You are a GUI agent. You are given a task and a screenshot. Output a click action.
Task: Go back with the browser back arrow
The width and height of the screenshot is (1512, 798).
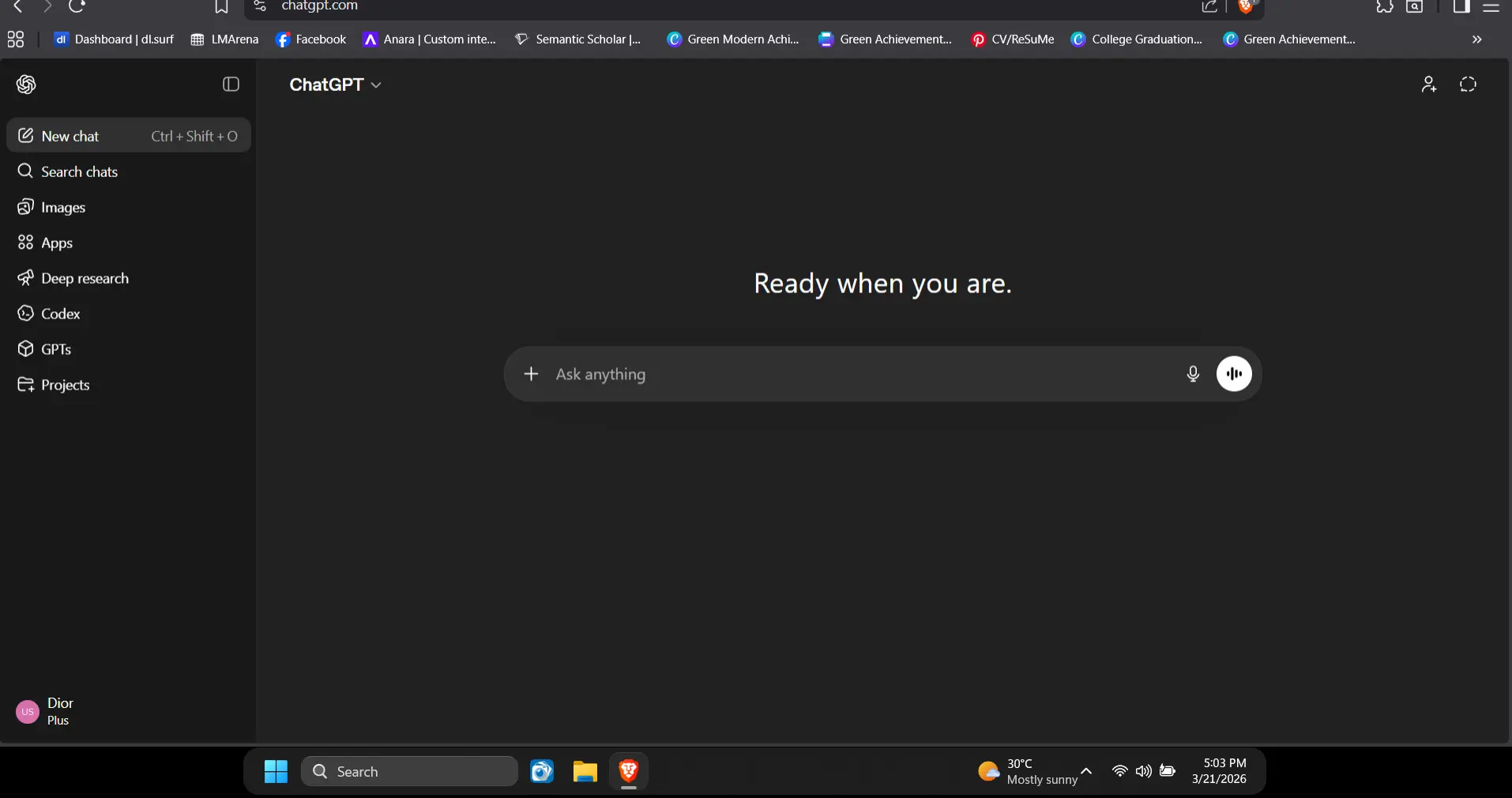18,6
